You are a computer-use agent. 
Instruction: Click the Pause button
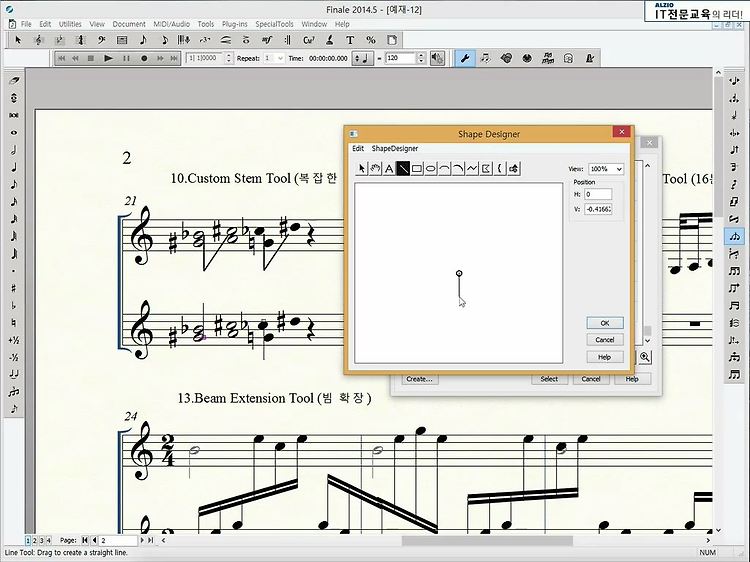pos(126,58)
